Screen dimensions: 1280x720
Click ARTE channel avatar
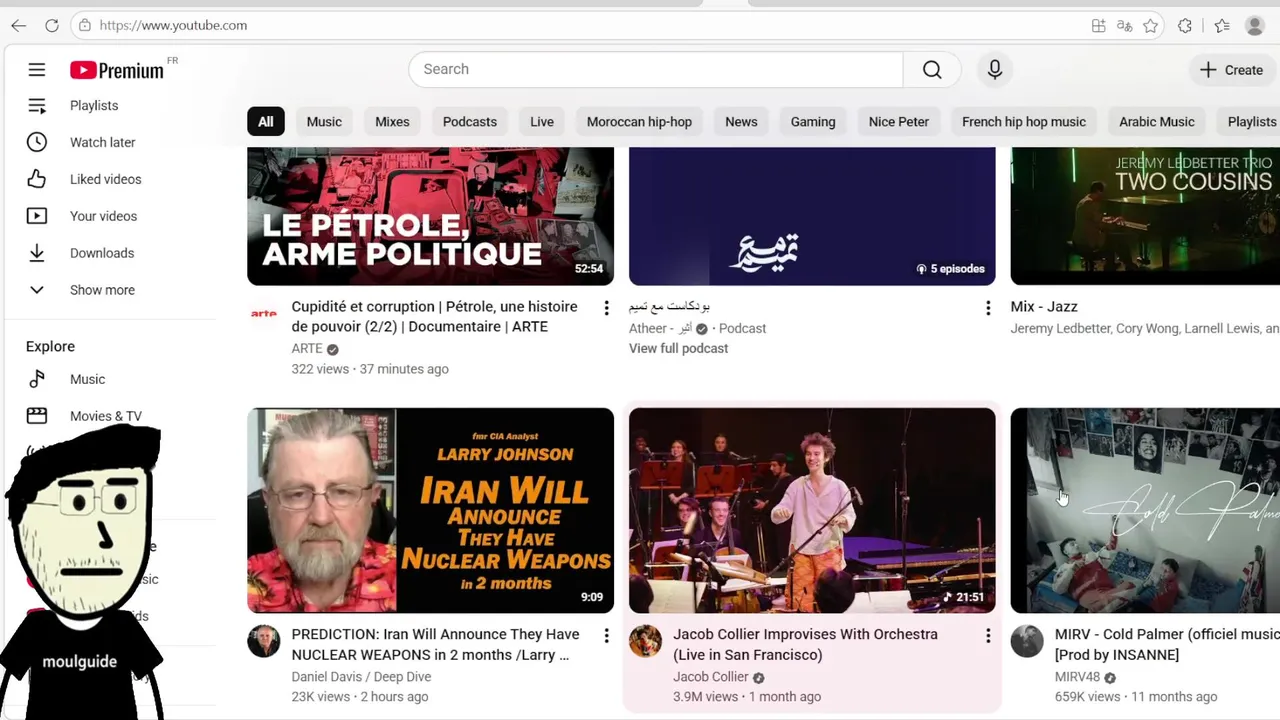[x=264, y=314]
